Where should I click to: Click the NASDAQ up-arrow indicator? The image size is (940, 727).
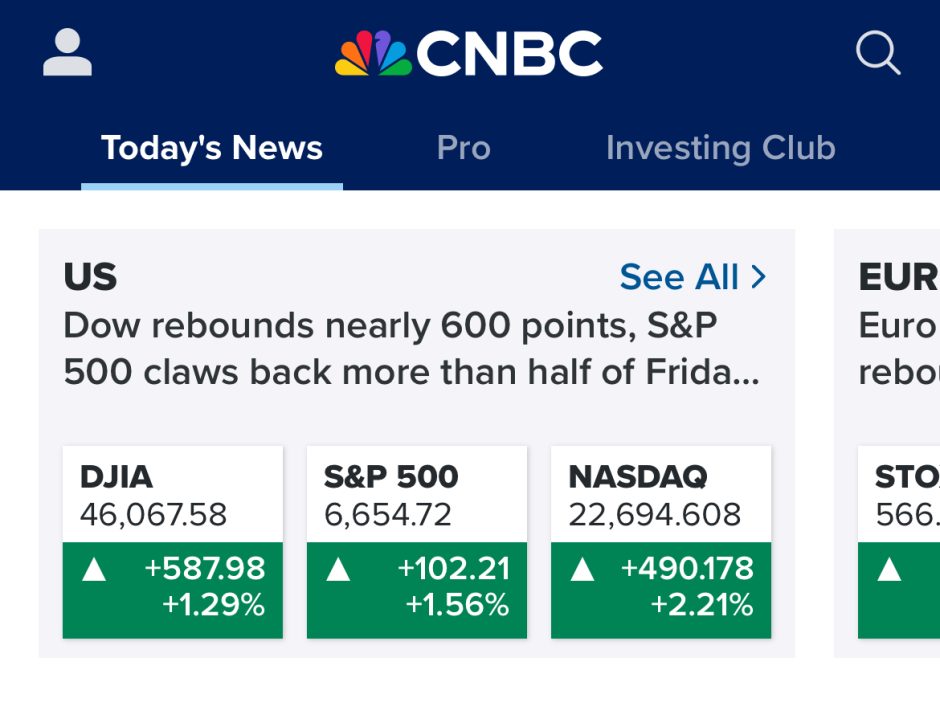pos(582,570)
